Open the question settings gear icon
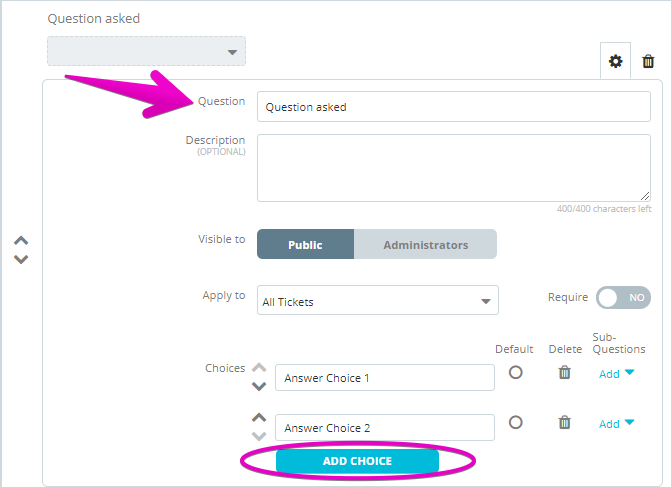672x487 pixels. pos(615,61)
